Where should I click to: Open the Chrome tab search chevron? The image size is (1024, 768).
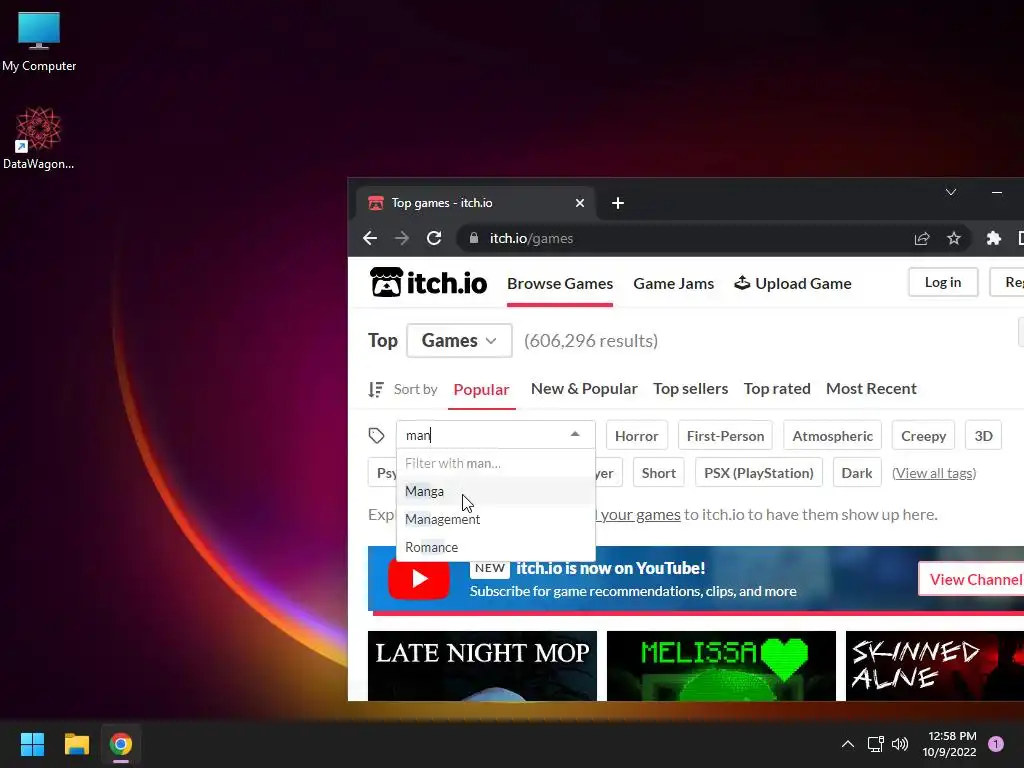point(951,192)
